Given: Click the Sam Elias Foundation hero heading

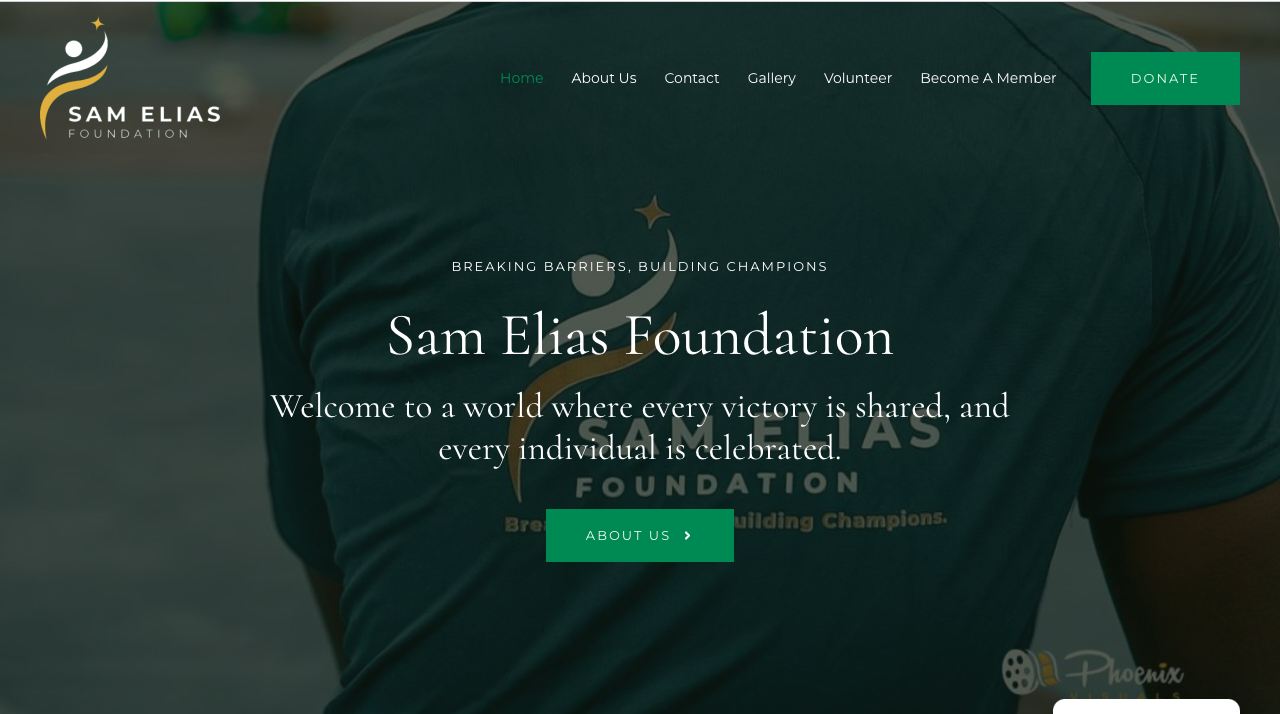Looking at the screenshot, I should click(x=640, y=335).
